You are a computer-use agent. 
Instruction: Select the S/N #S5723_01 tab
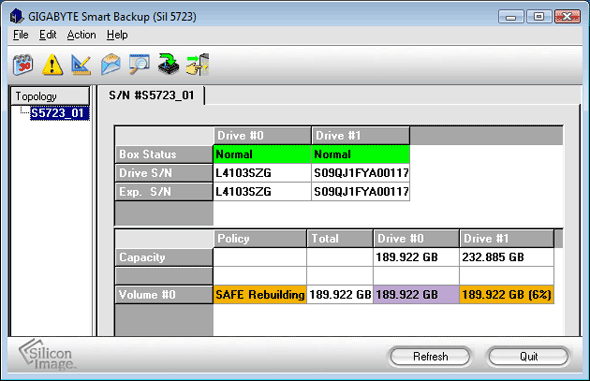pos(152,95)
